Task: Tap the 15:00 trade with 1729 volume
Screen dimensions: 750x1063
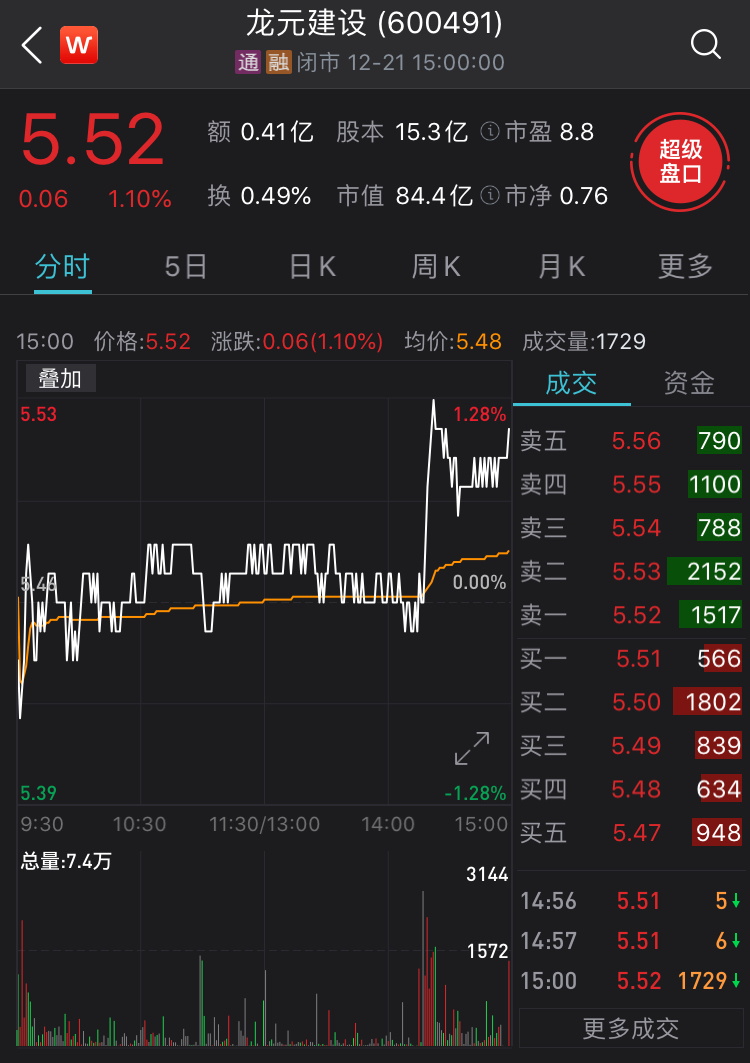Action: (x=631, y=981)
